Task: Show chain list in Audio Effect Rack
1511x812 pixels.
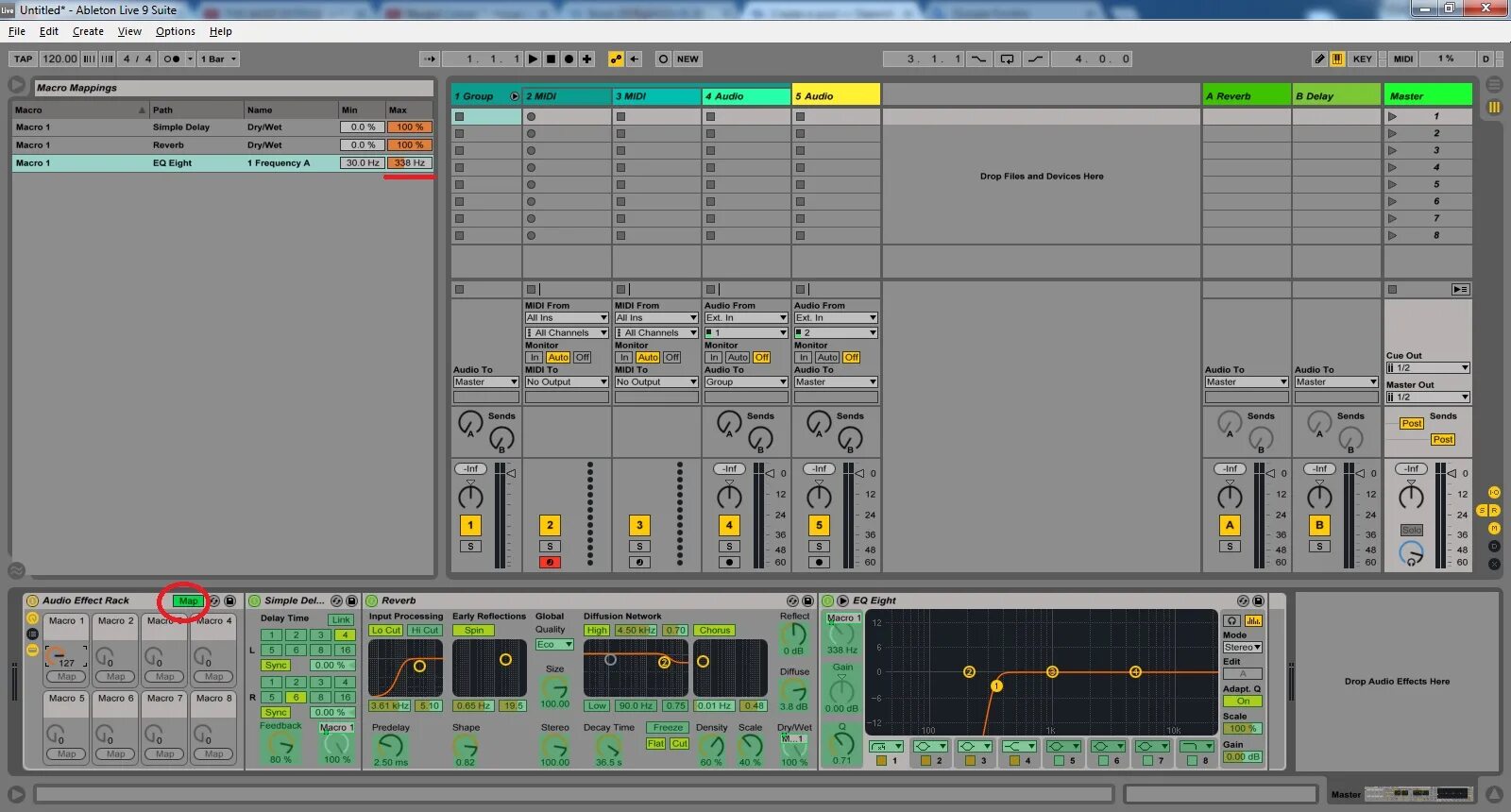Action: point(32,634)
